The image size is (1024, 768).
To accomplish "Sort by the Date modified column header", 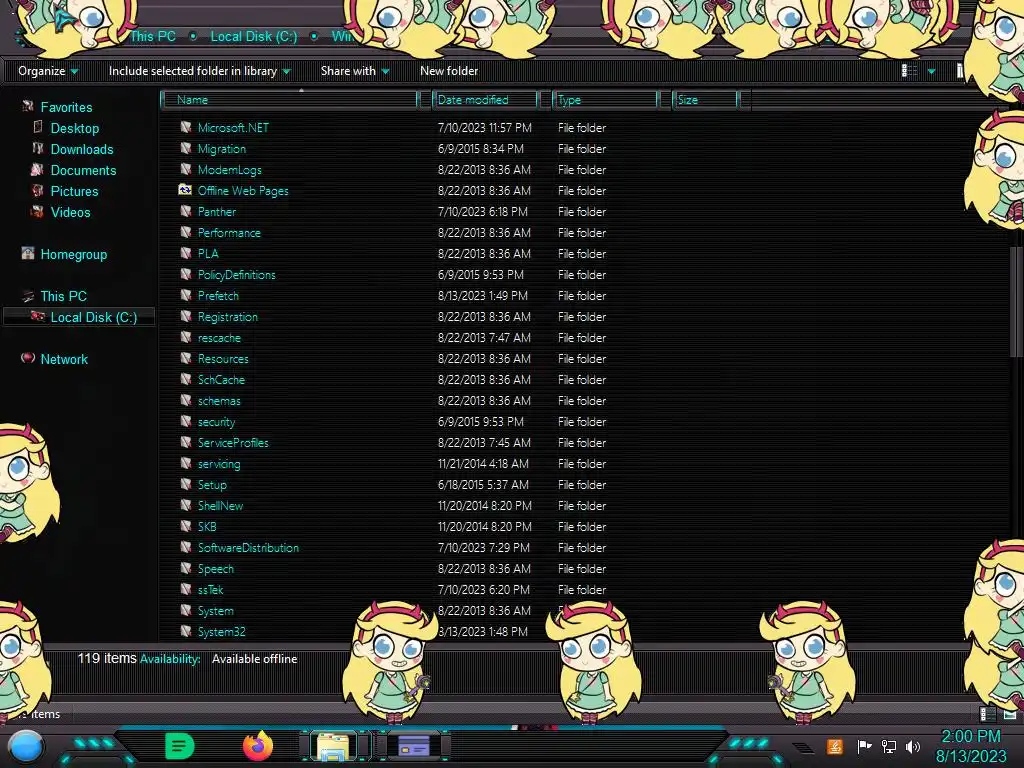I will pyautogui.click(x=487, y=100).
